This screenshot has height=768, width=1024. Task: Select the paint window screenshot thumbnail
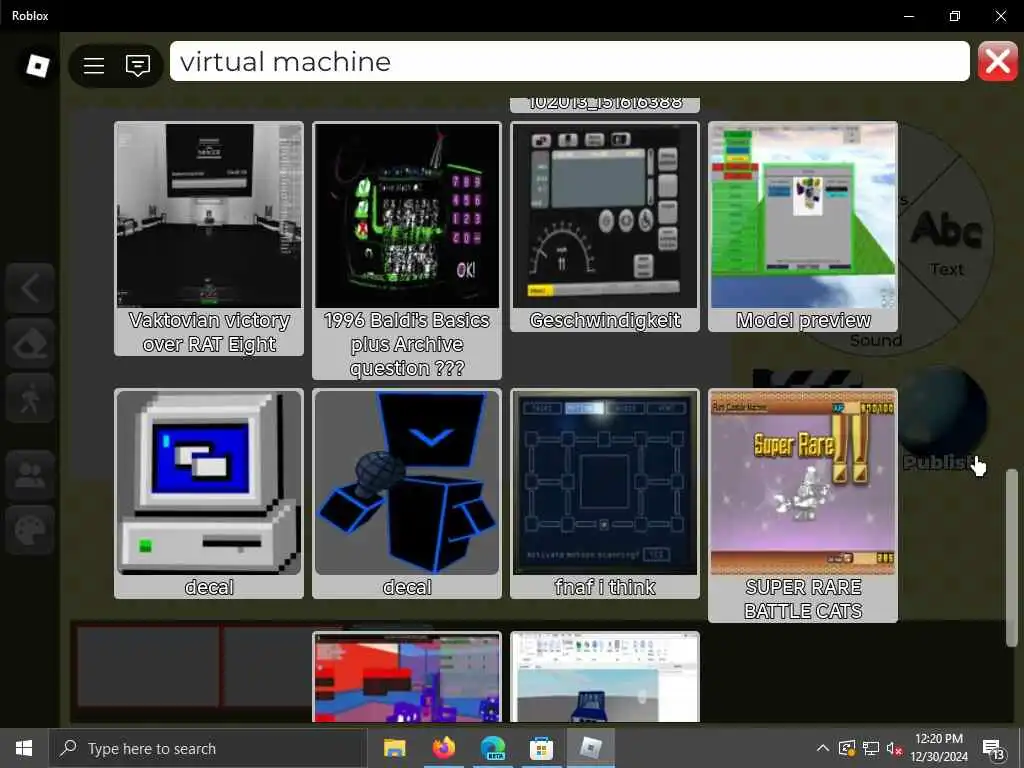(605, 677)
